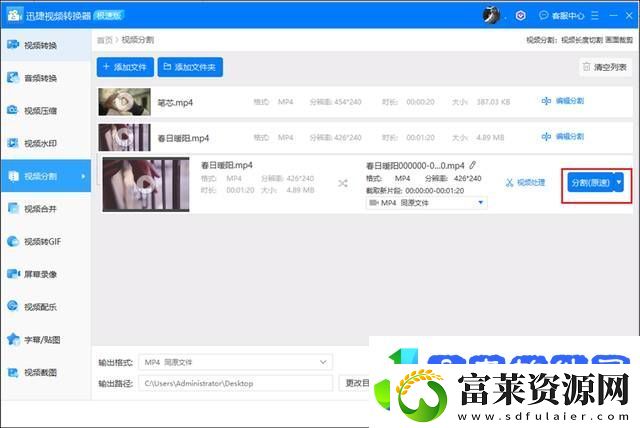The image size is (640, 428).
Task: Play the small 春日暖阳.mp4 thumbnail
Action: tap(124, 137)
